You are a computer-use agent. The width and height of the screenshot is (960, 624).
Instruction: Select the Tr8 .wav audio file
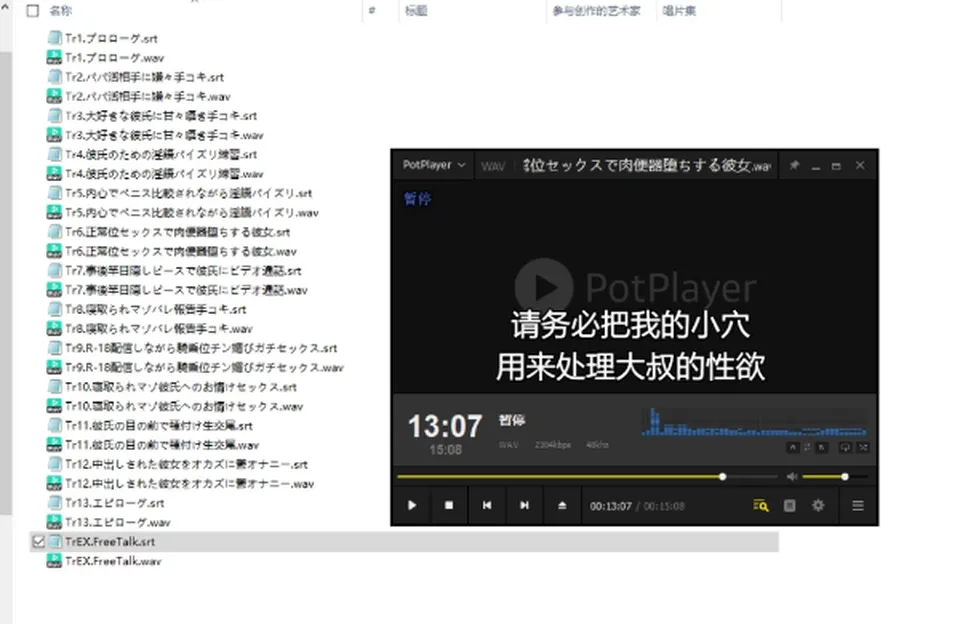(149, 329)
